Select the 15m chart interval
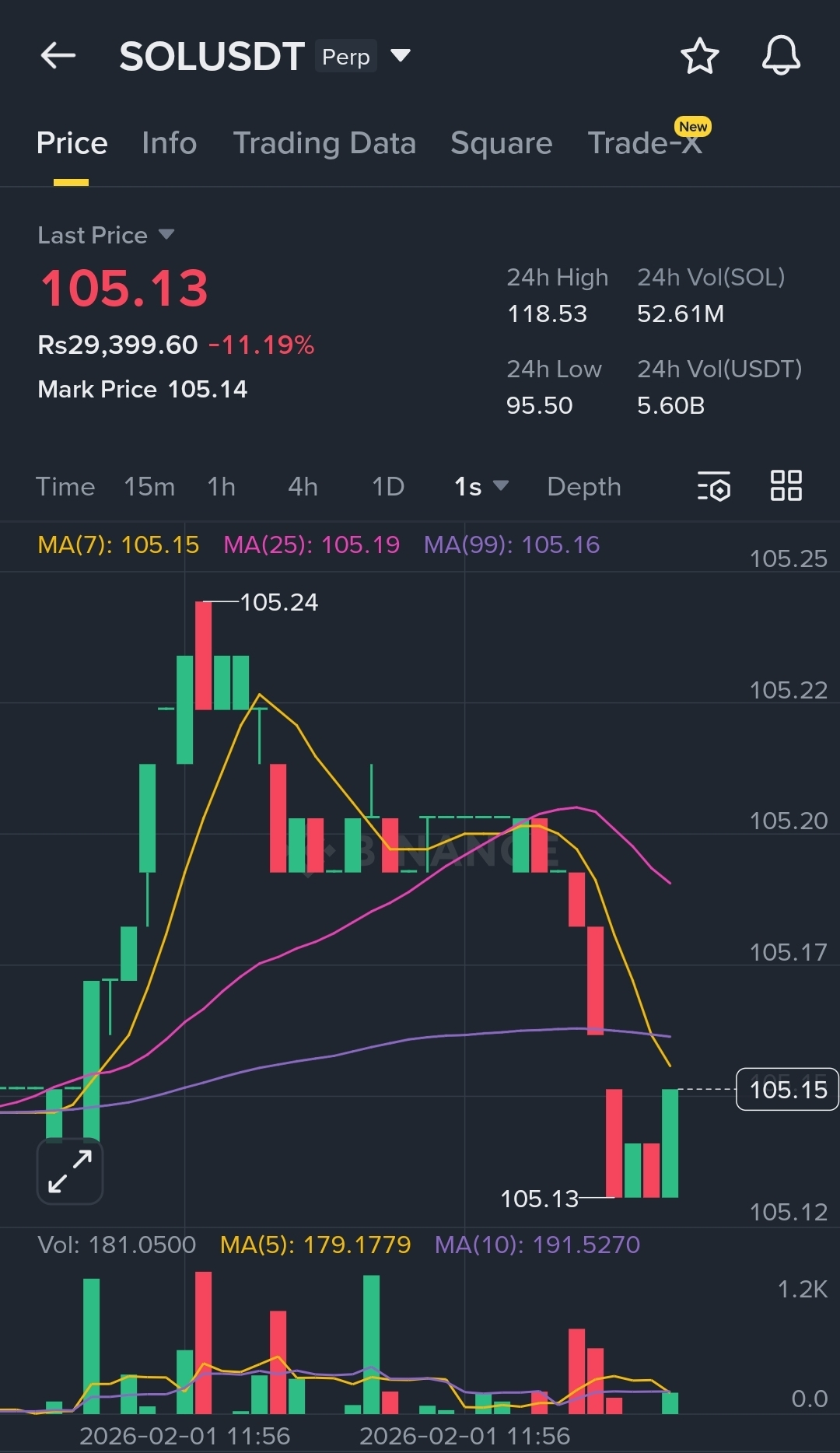The width and height of the screenshot is (840, 1453). (149, 487)
